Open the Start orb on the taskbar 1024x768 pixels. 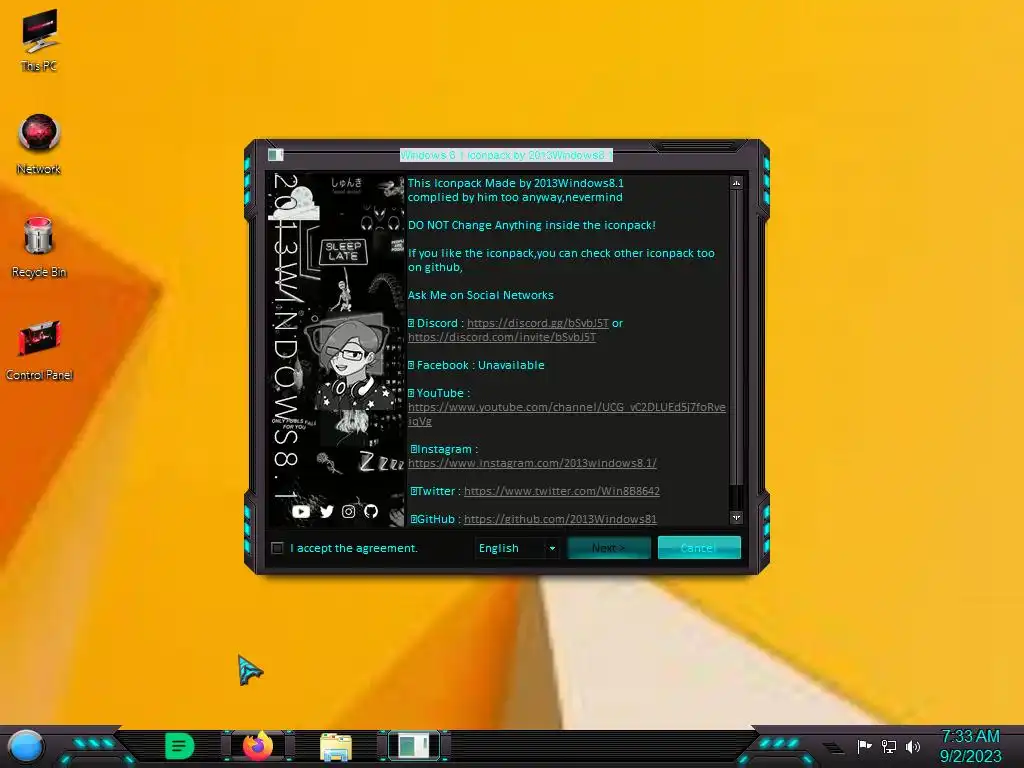26,746
